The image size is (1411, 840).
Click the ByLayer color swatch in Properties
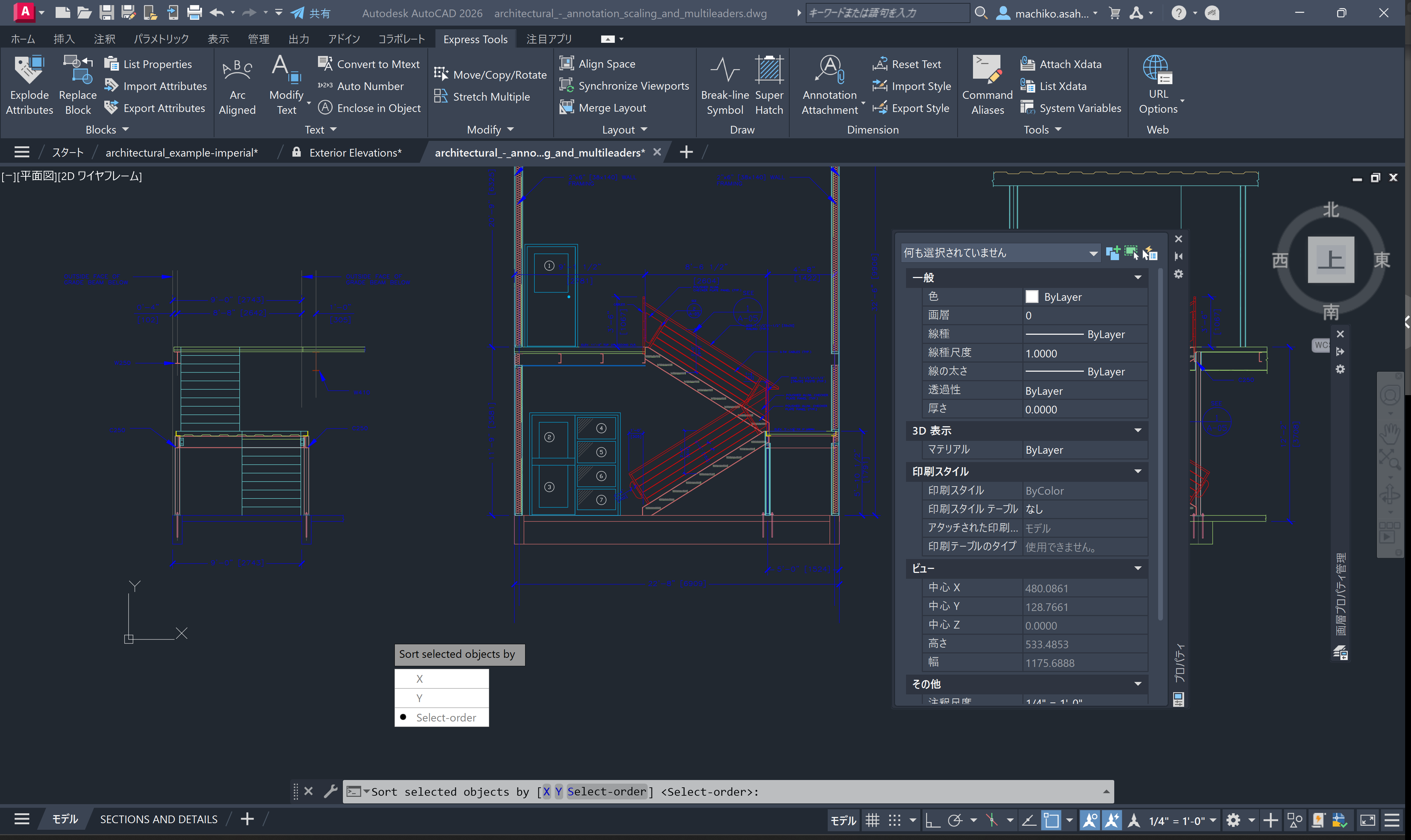[1032, 297]
